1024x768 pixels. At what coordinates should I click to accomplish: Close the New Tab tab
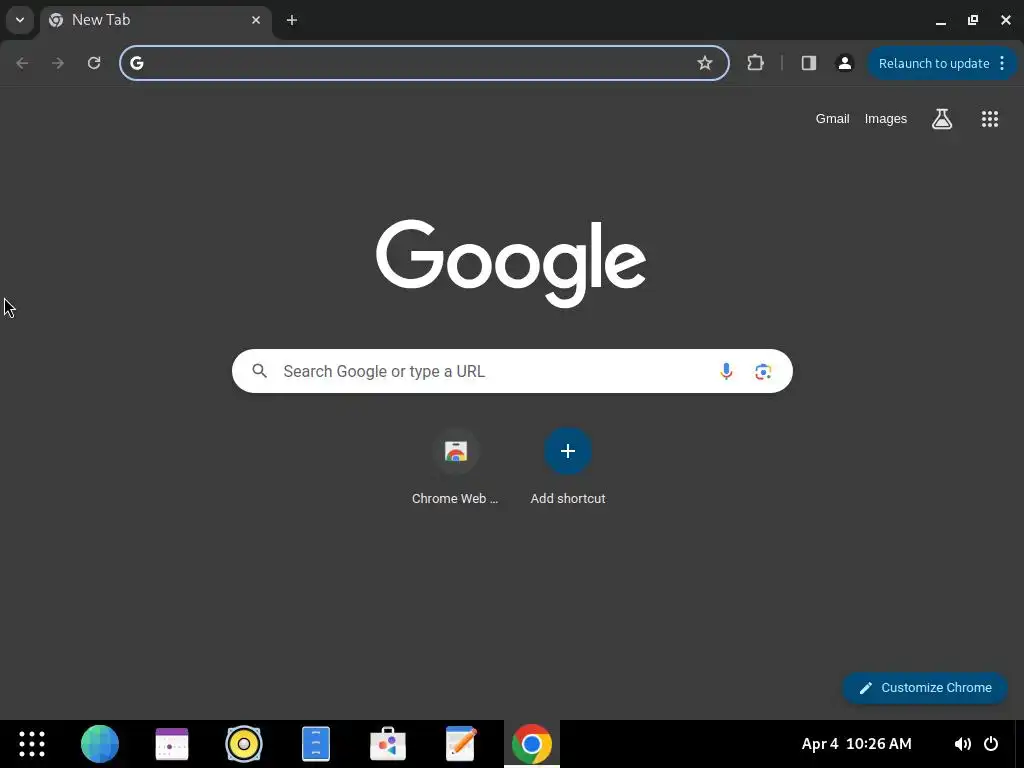click(256, 20)
